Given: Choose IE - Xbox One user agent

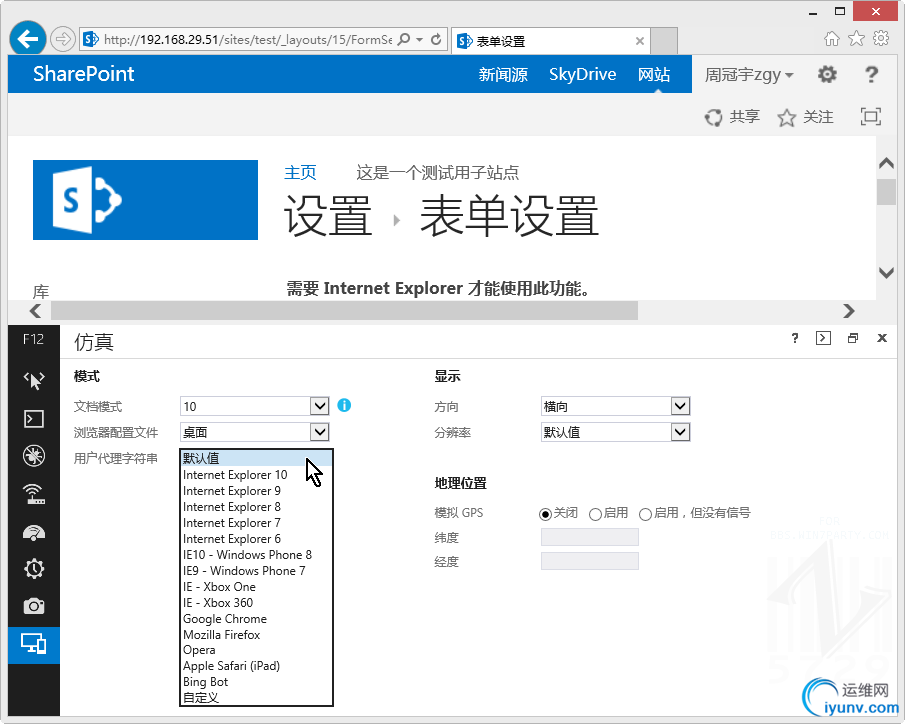Looking at the screenshot, I should coord(256,587).
